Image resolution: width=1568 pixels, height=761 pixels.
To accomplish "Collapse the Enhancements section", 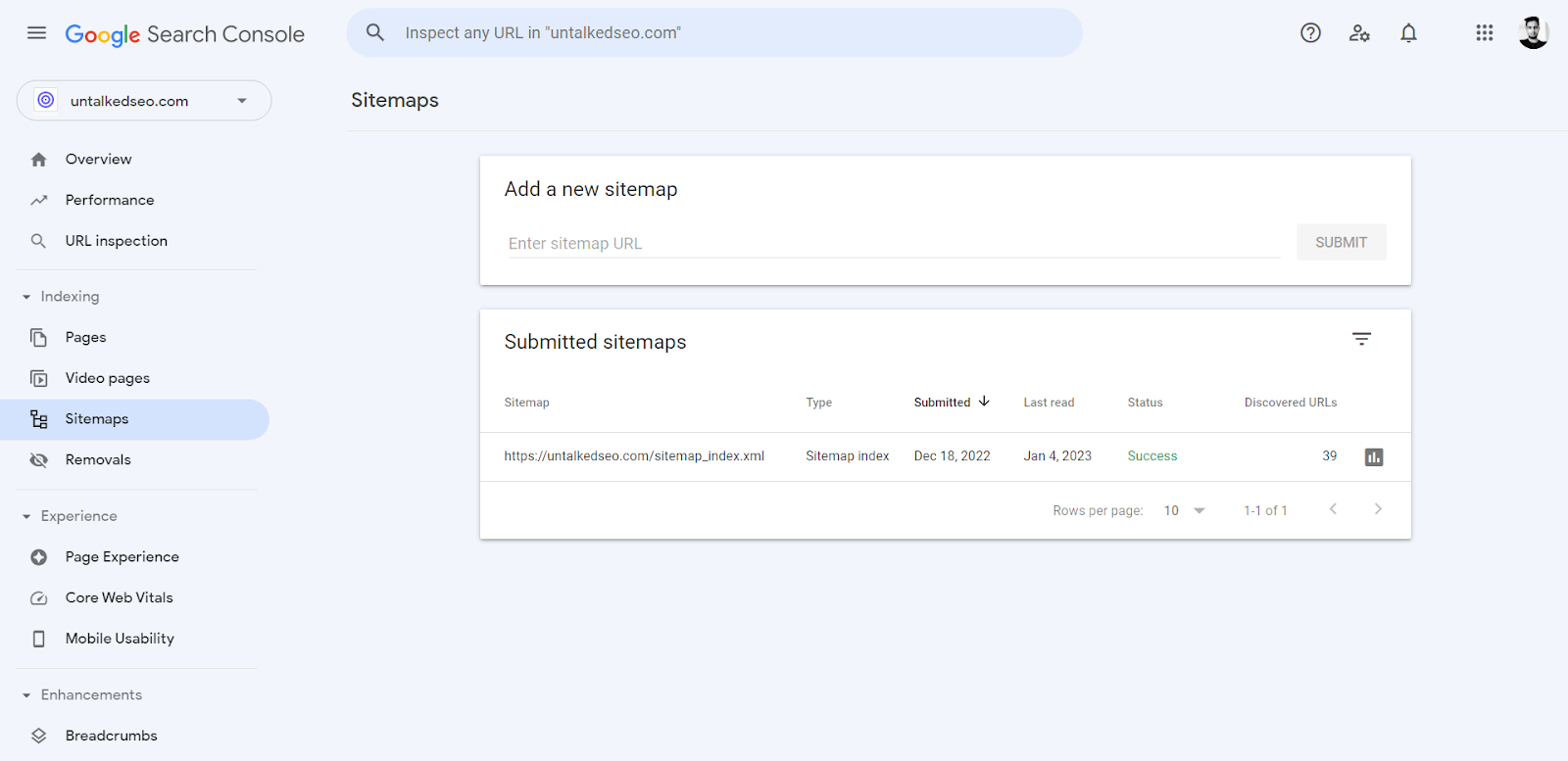I will click(26, 695).
